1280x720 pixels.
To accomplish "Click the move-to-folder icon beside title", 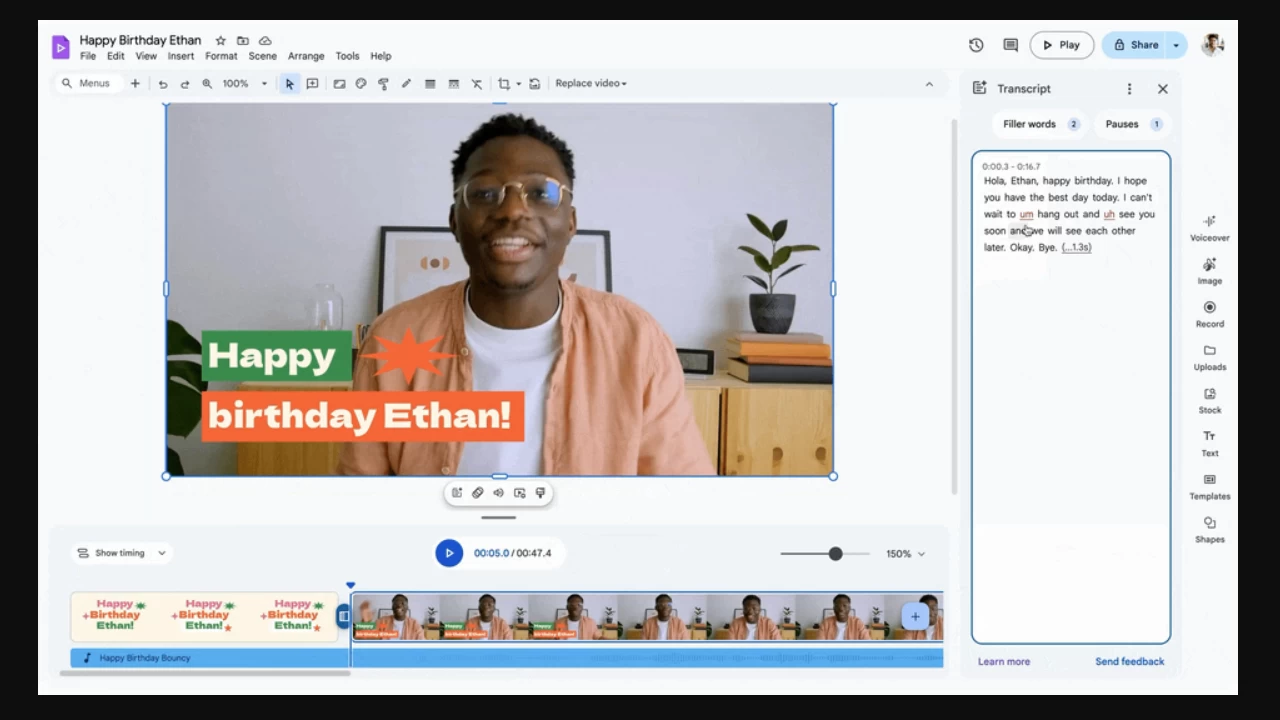I will [x=243, y=41].
